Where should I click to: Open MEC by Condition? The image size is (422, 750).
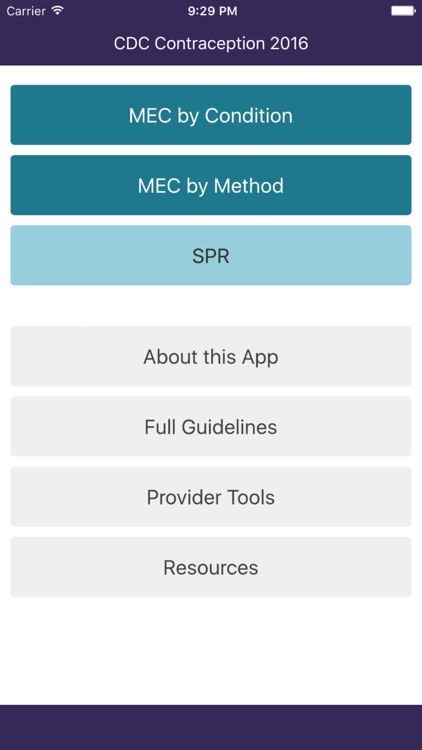(x=211, y=115)
